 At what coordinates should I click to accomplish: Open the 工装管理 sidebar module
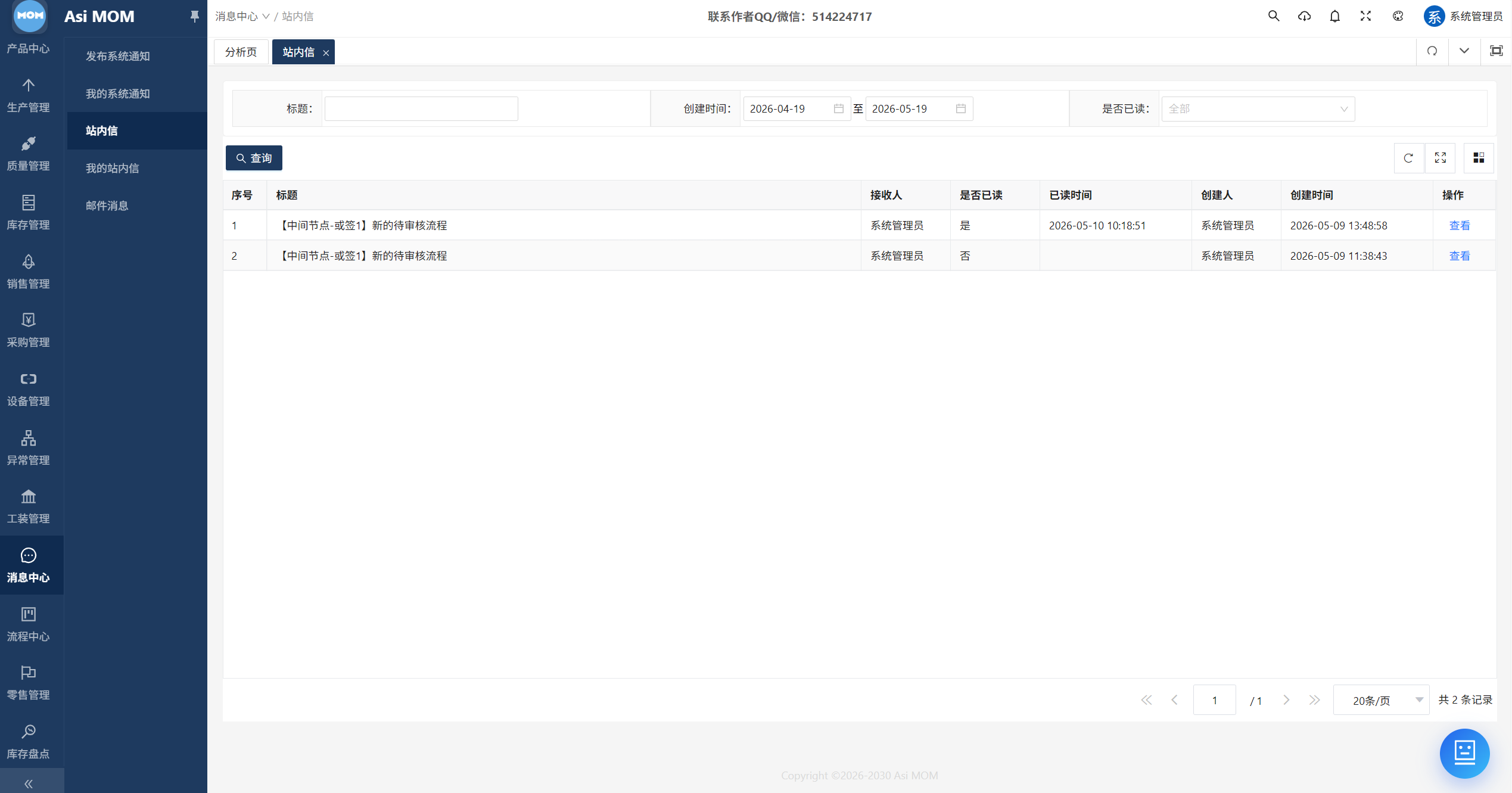(28, 506)
